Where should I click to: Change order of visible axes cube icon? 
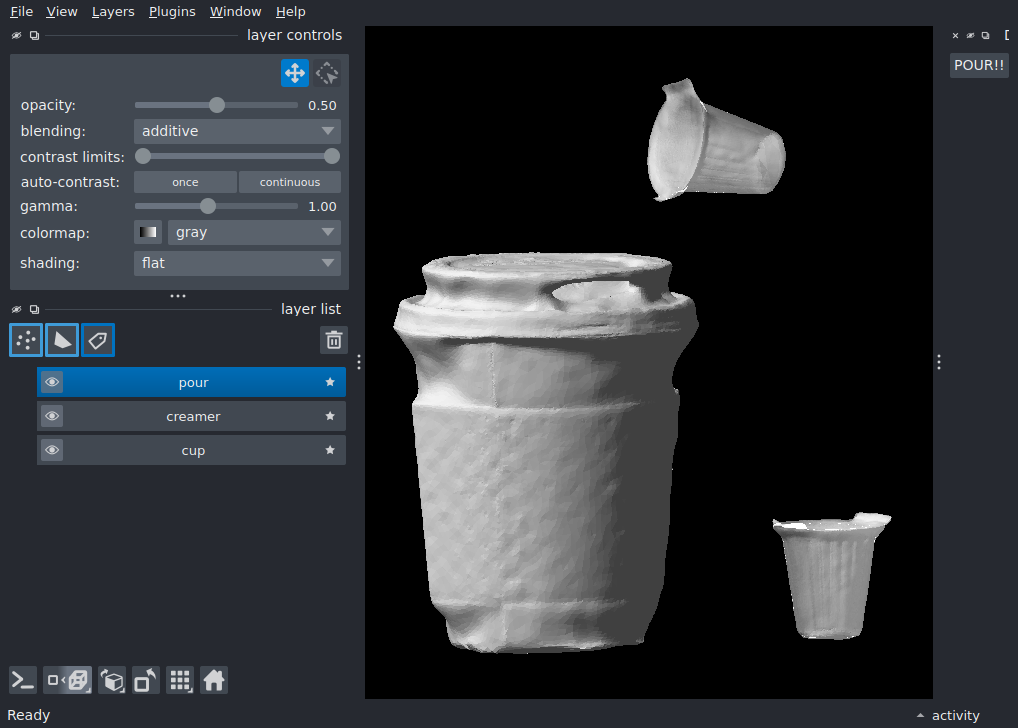pos(112,681)
